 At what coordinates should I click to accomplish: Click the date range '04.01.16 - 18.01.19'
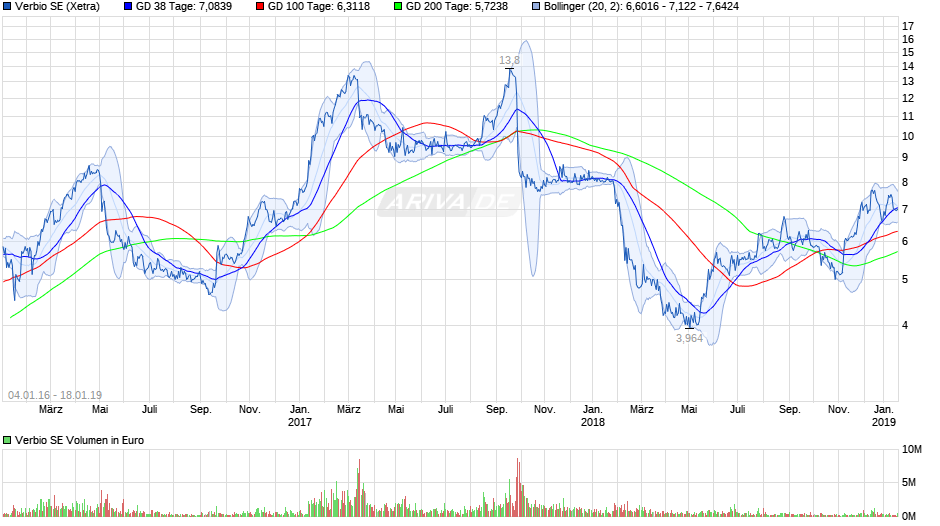point(55,395)
